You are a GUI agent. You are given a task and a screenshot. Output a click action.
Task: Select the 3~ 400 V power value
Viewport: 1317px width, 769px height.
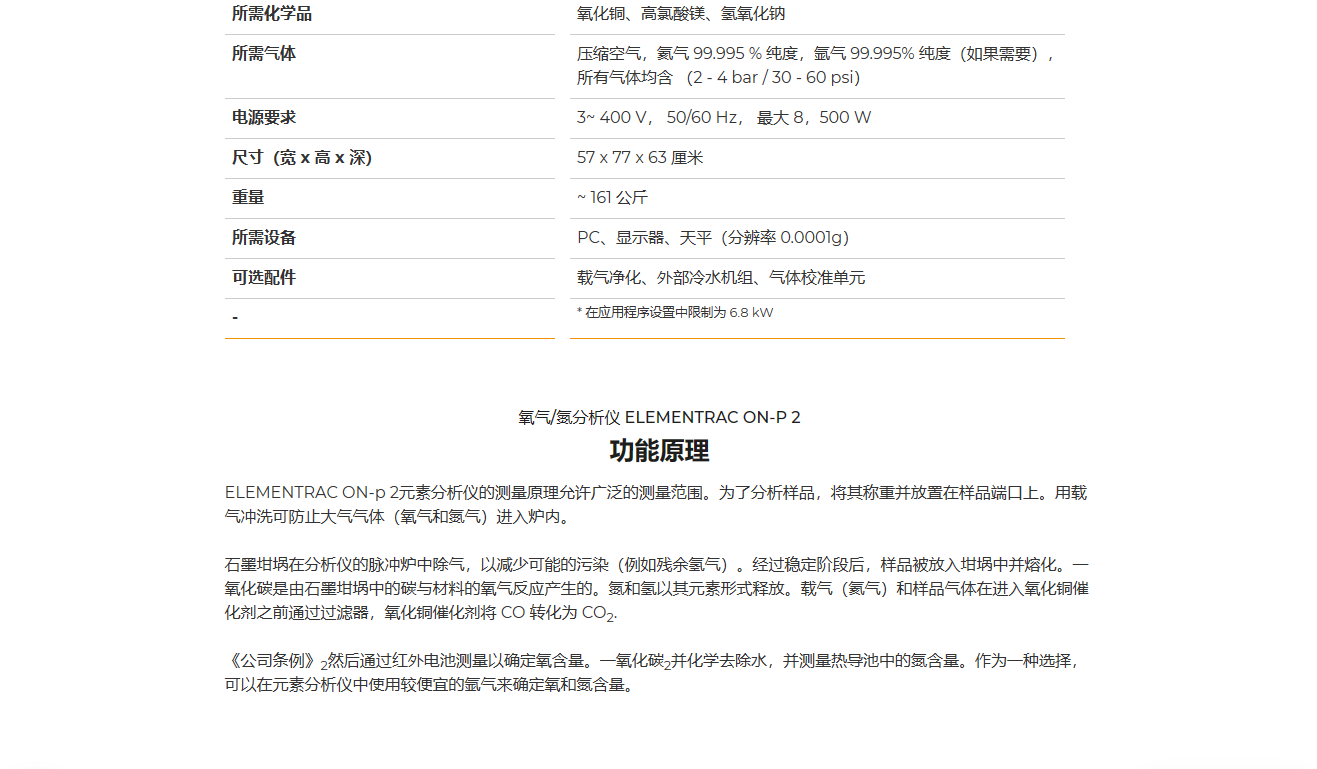[x=723, y=118]
